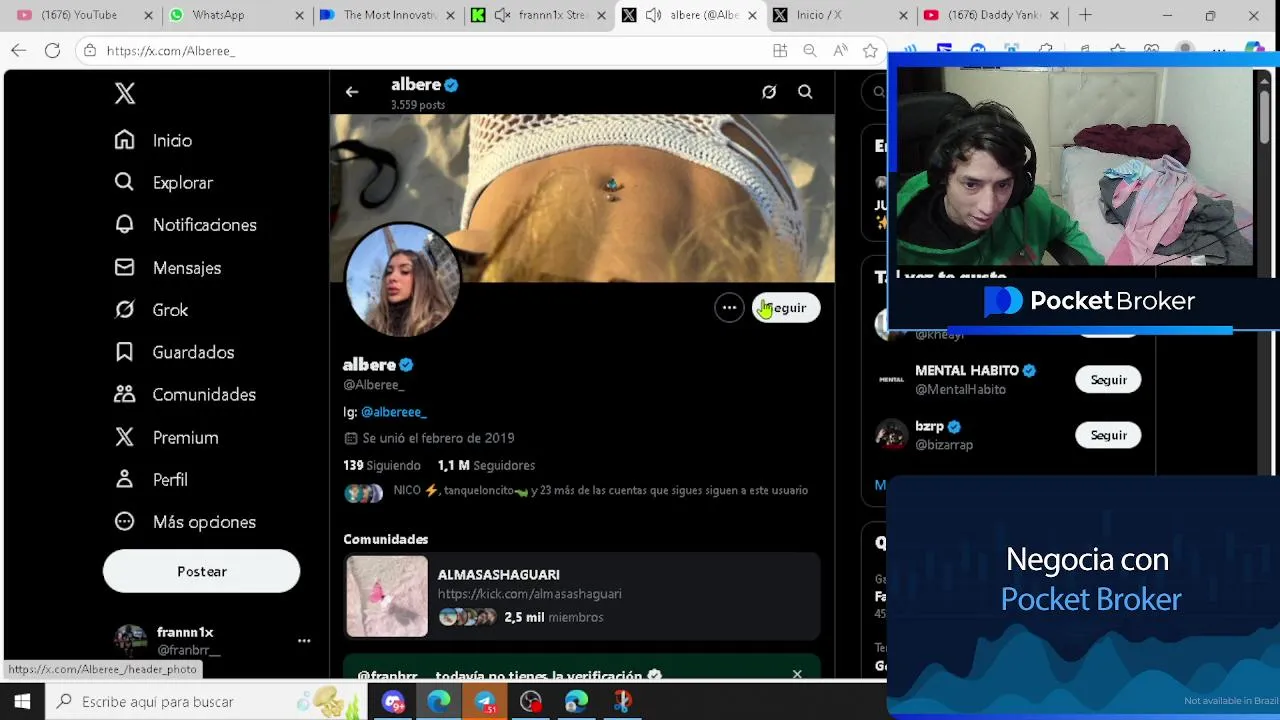
Task: Open Guardados bookmarks
Action: click(174, 352)
